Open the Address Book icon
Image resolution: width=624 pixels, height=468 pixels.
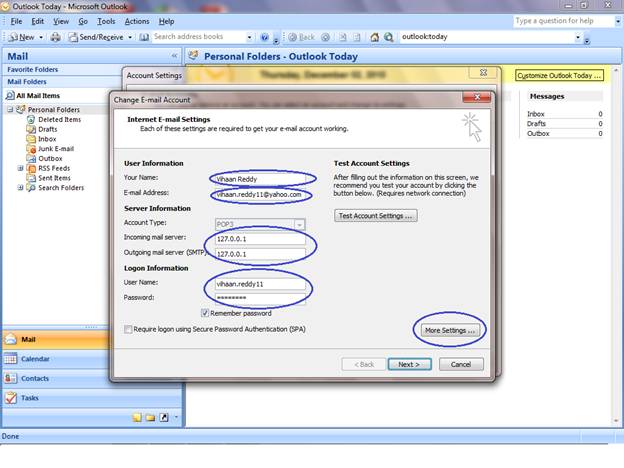click(144, 37)
